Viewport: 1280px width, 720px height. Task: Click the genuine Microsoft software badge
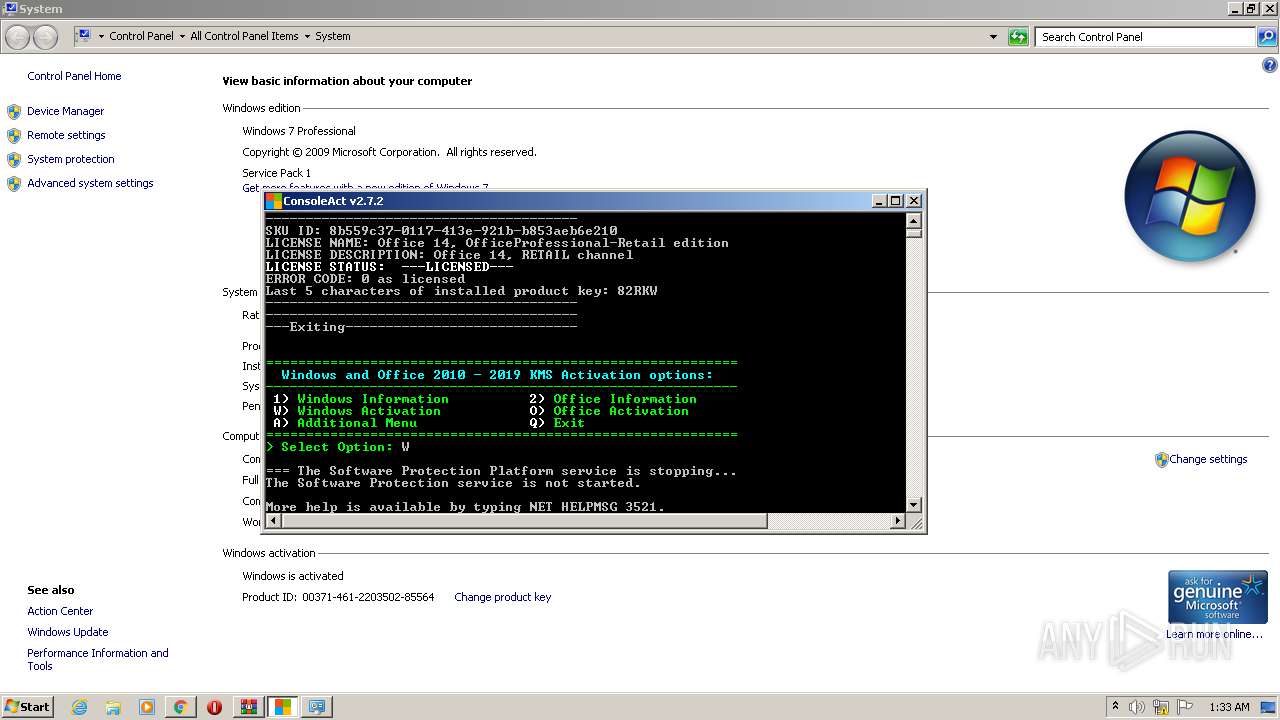pyautogui.click(x=1217, y=597)
